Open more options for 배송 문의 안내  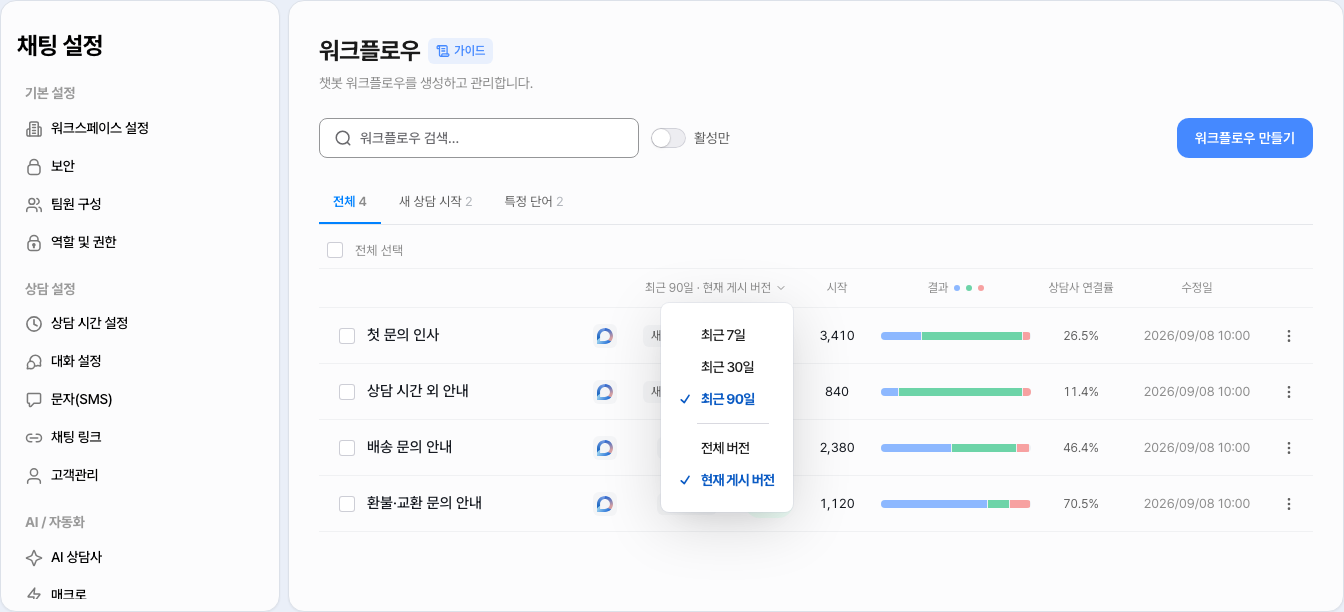tap(1289, 448)
